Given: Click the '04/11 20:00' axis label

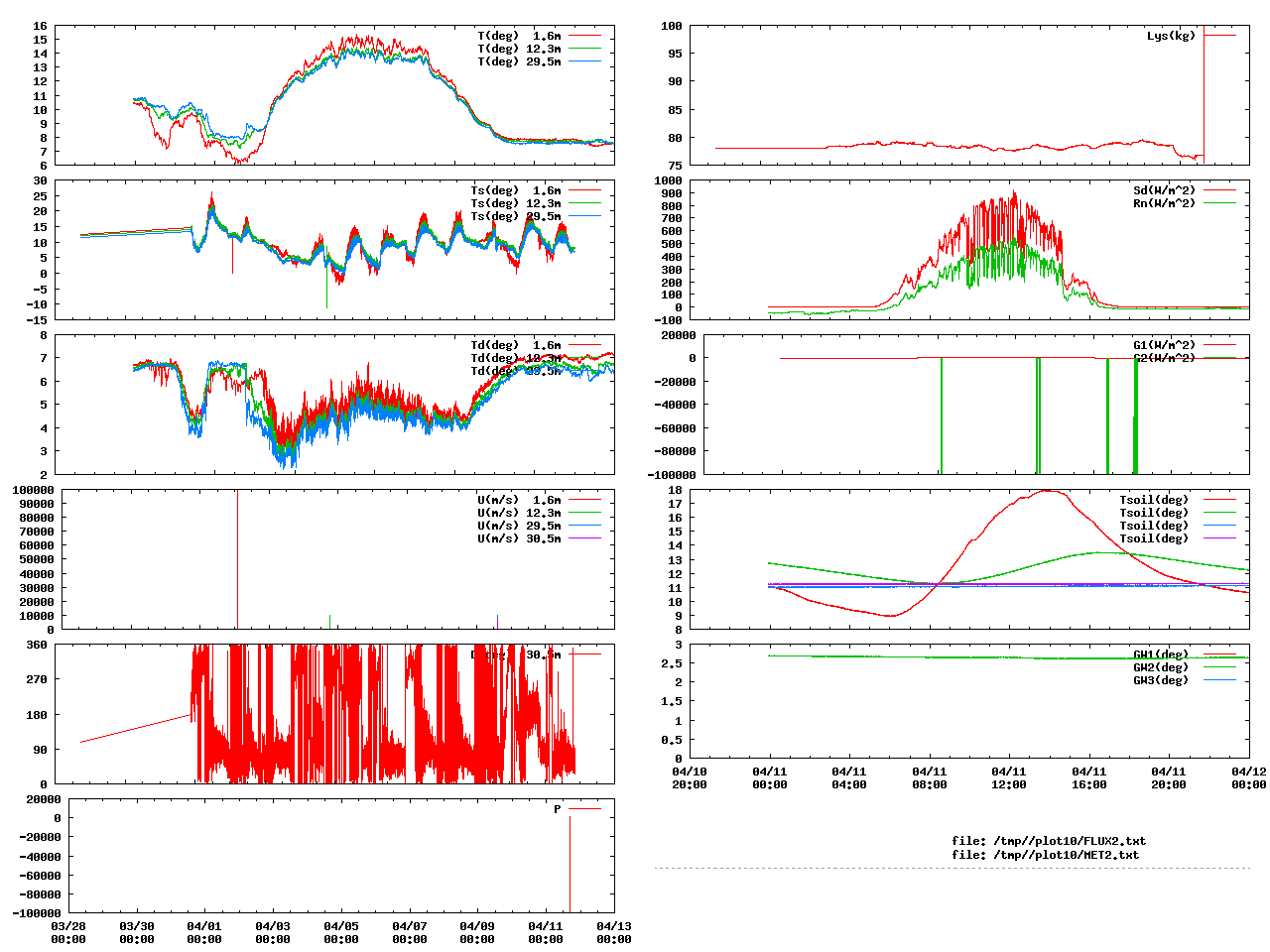Looking at the screenshot, I should click(x=1169, y=777).
